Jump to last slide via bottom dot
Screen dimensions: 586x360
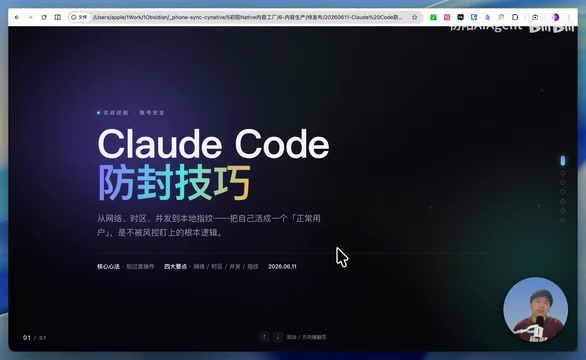[x=563, y=220]
